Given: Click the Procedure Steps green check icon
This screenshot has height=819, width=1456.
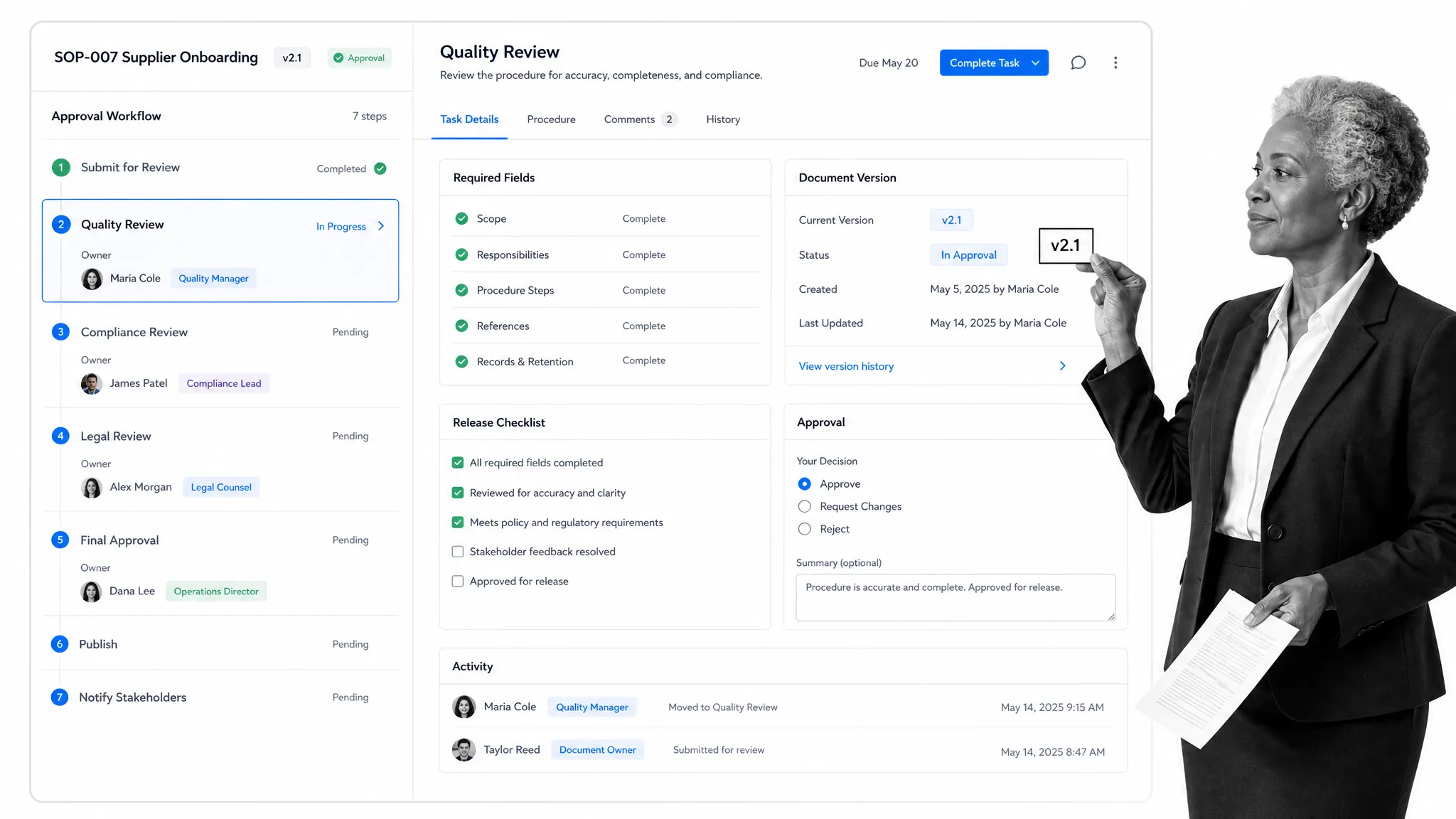Looking at the screenshot, I should tap(461, 290).
